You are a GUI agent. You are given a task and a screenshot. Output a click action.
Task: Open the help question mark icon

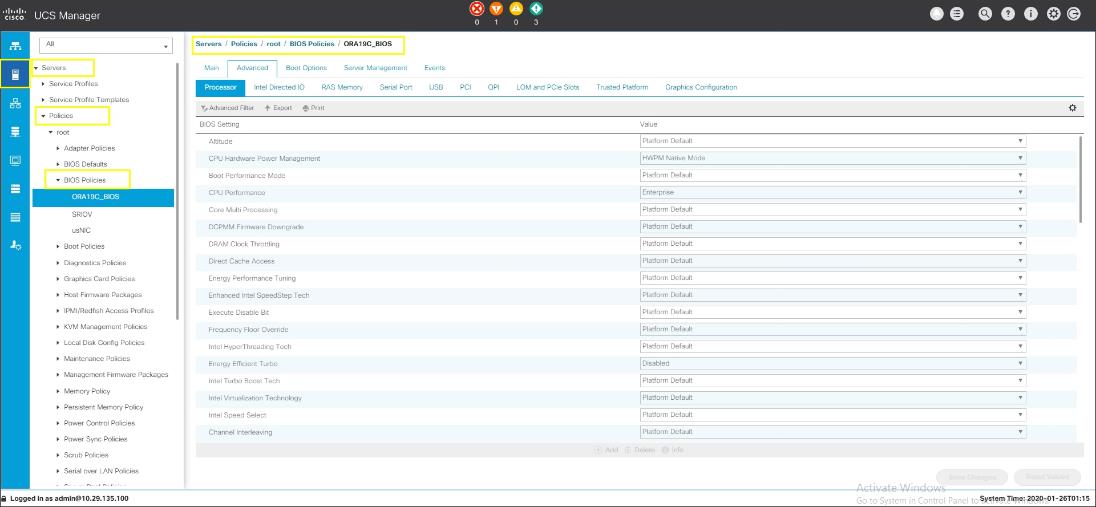[1007, 14]
